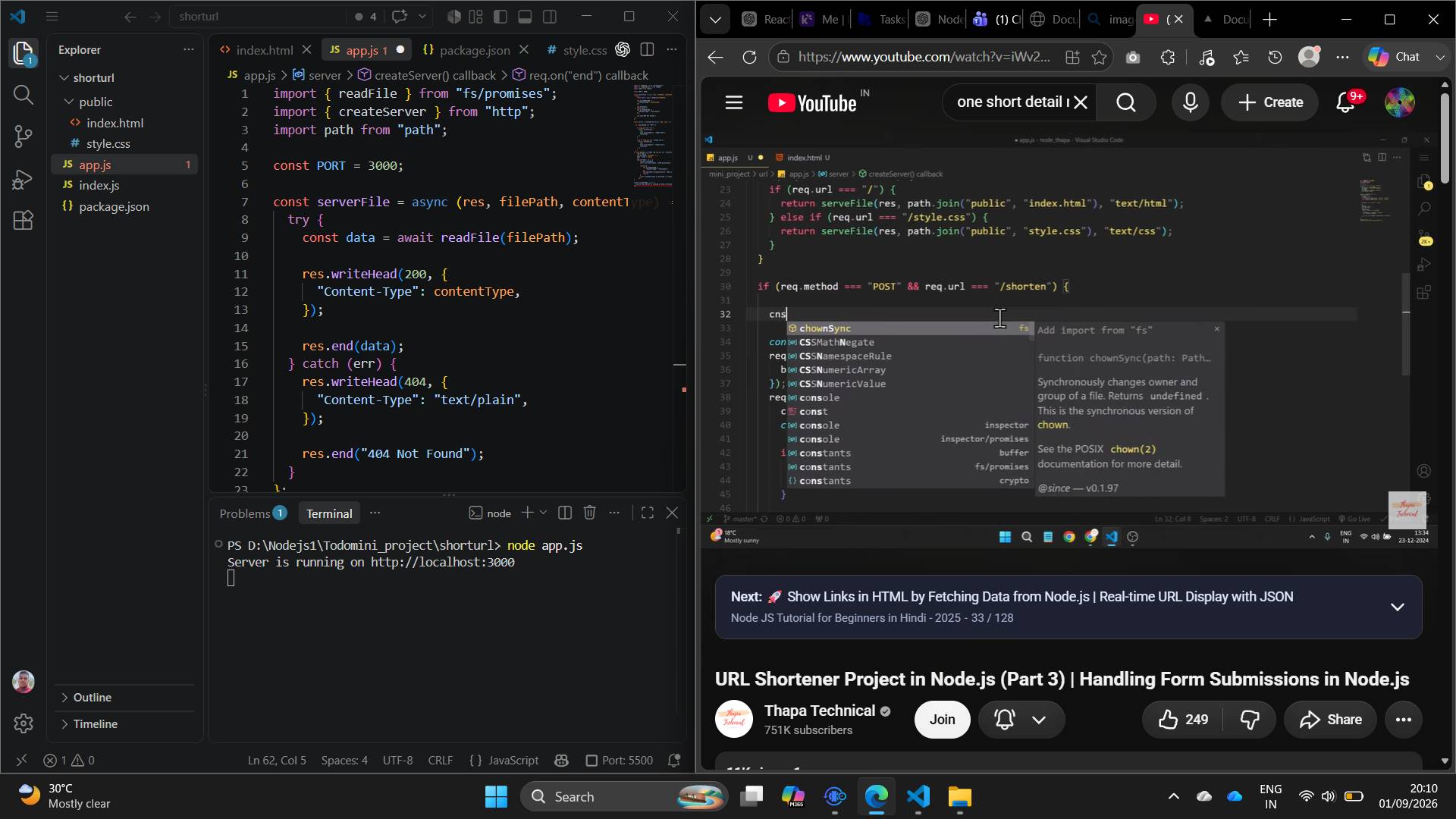
Task: Open the Run and Debug view
Action: pyautogui.click(x=23, y=179)
